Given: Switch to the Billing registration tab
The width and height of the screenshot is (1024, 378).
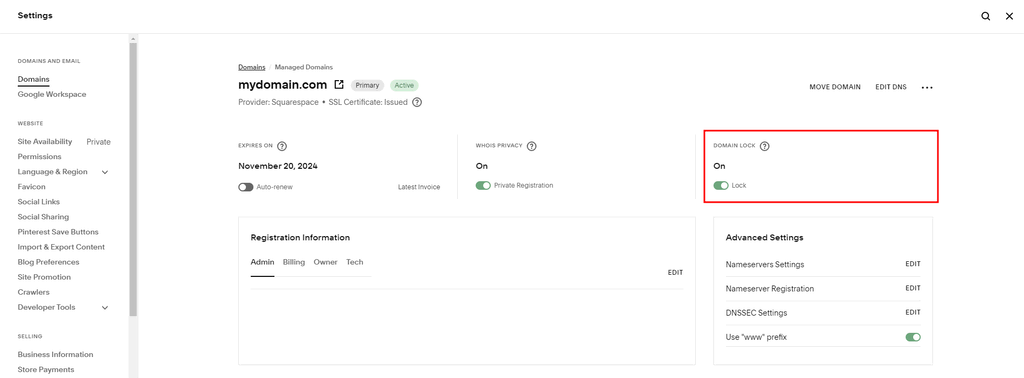Looking at the screenshot, I should click(294, 262).
